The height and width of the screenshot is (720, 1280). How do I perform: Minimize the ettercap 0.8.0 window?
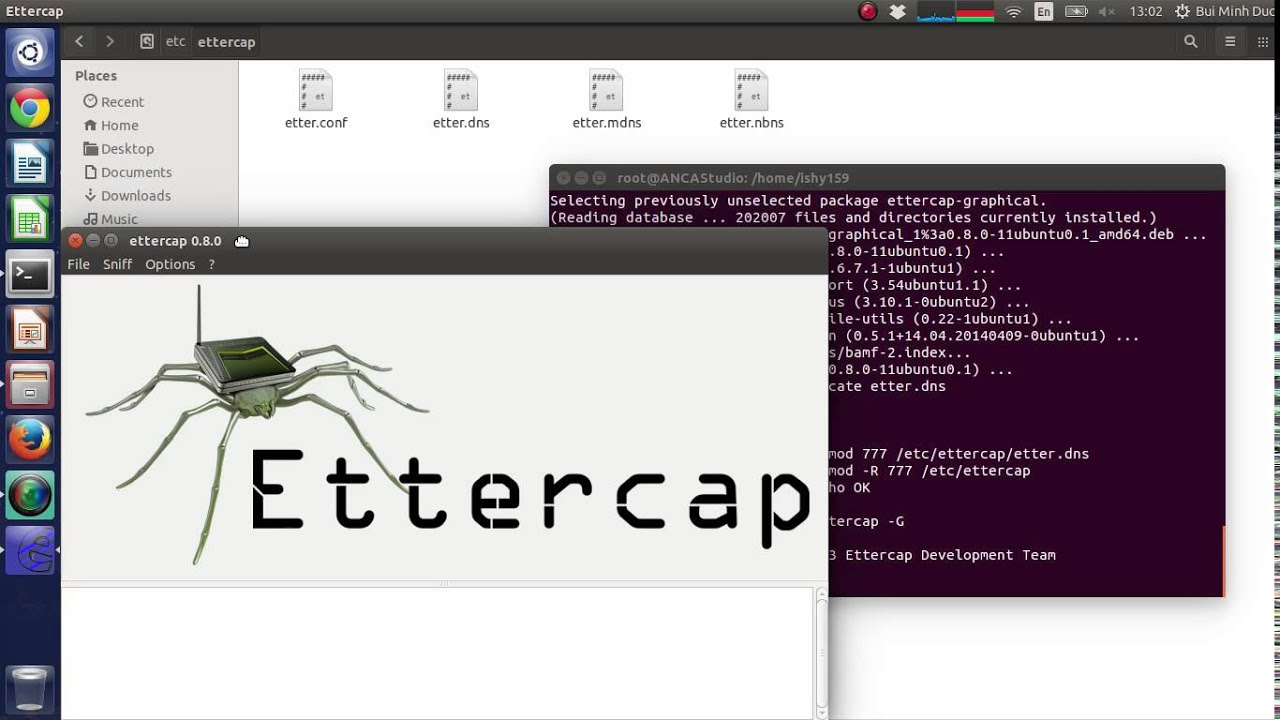pyautogui.click(x=93, y=241)
